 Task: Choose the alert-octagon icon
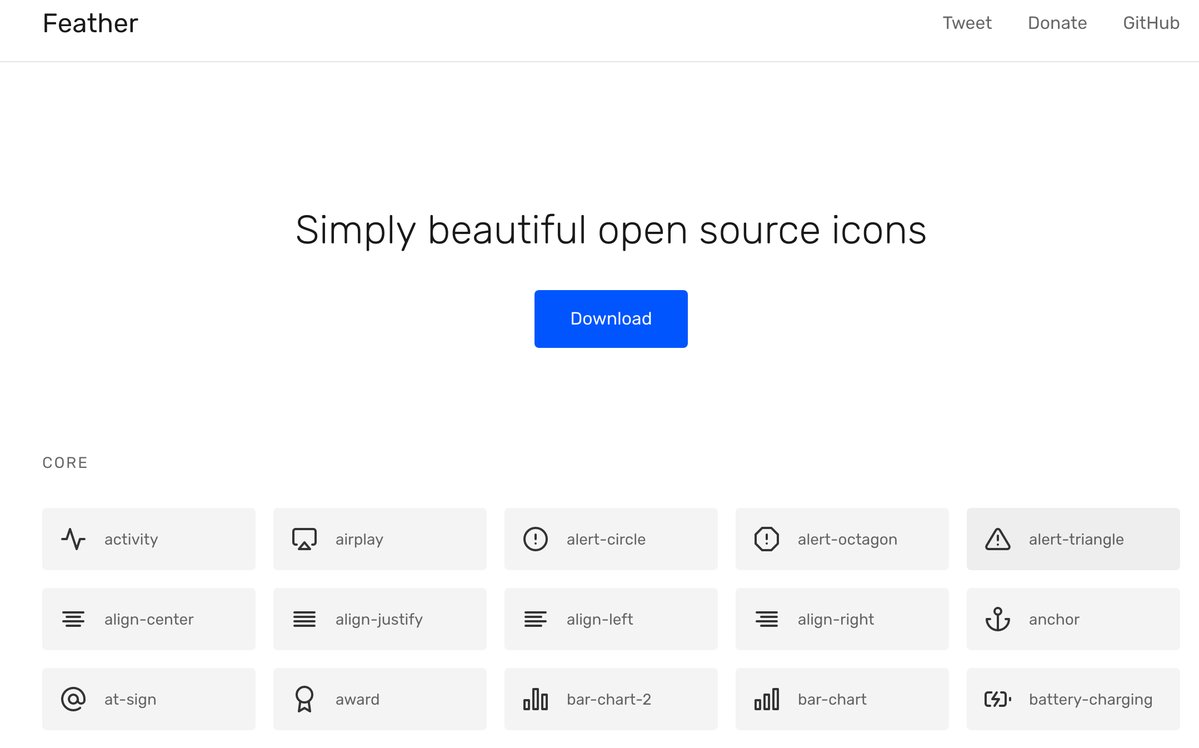pos(767,539)
